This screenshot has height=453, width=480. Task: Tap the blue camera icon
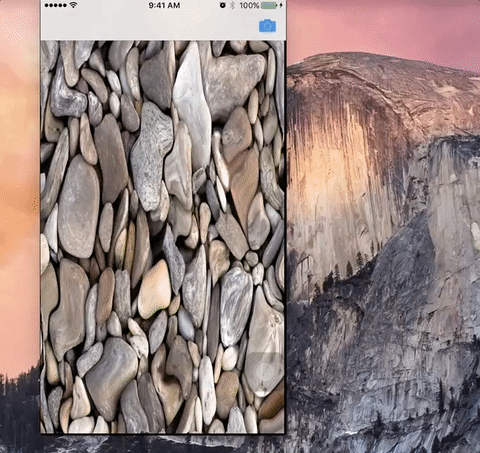pos(267,26)
